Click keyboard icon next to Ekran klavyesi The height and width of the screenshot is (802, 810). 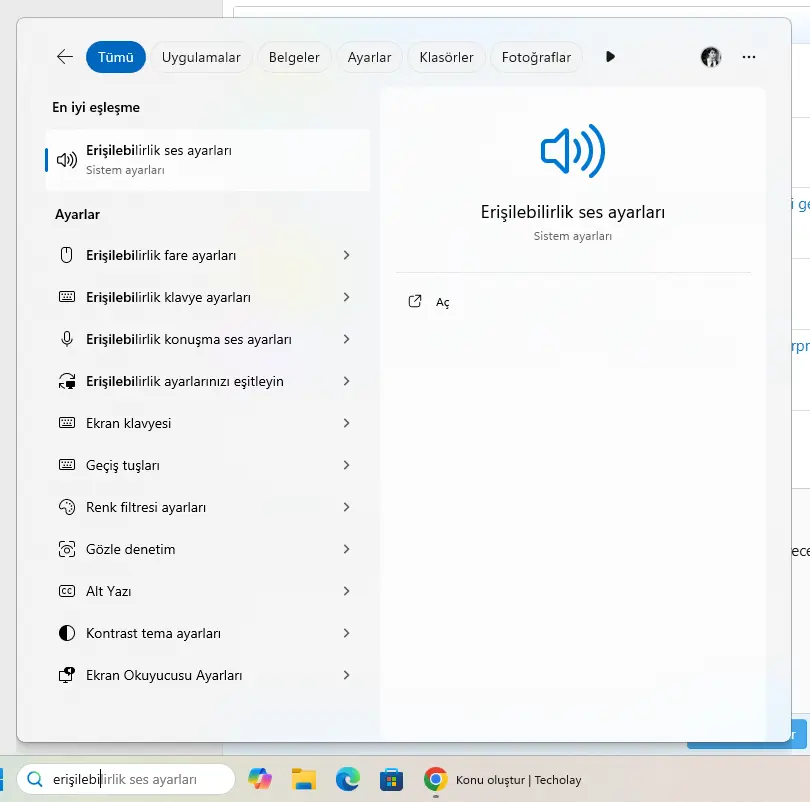67,423
